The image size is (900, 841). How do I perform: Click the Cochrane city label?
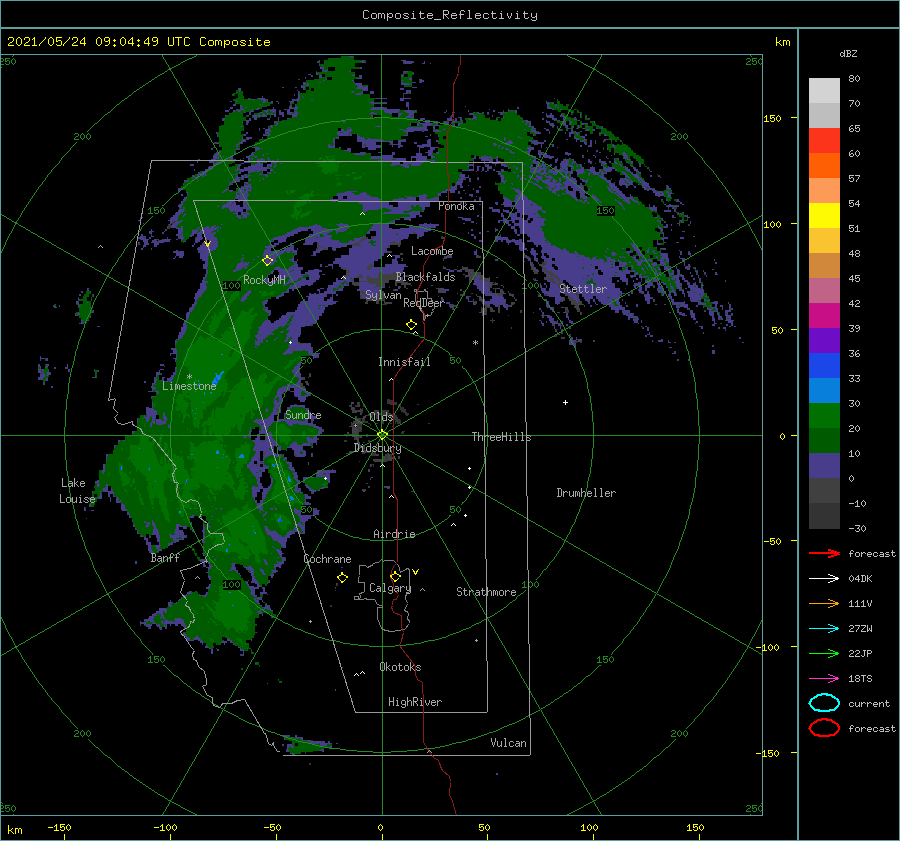[327, 559]
